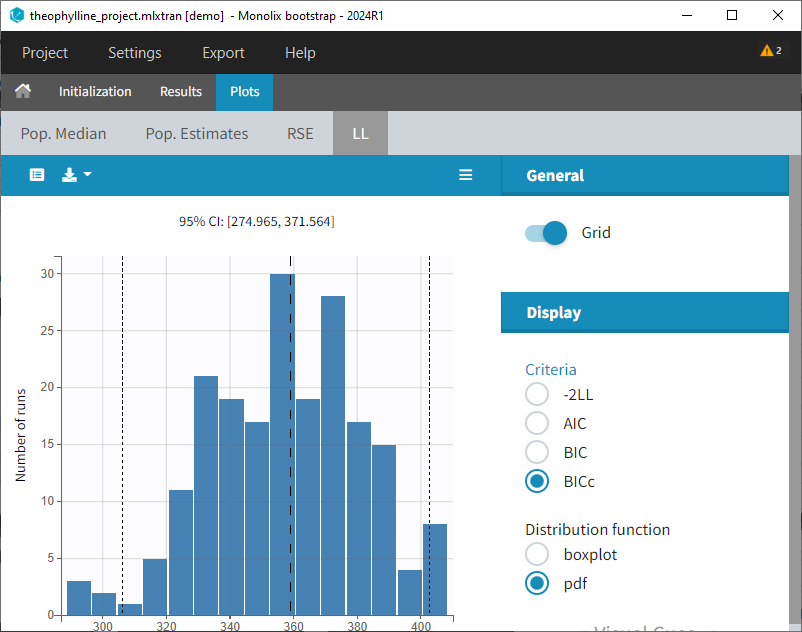Click the home icon in navigation bar

click(22, 91)
